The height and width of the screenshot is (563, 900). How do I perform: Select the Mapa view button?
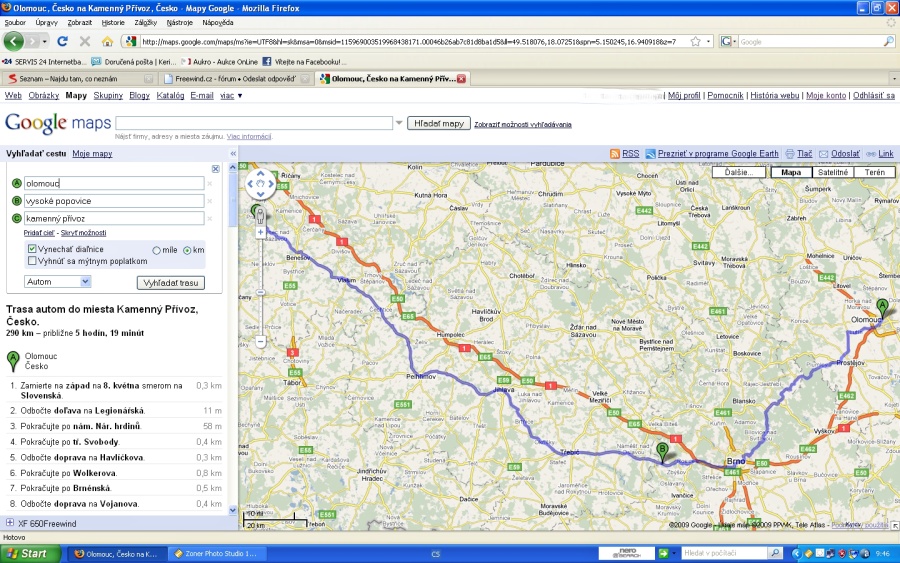pos(791,172)
